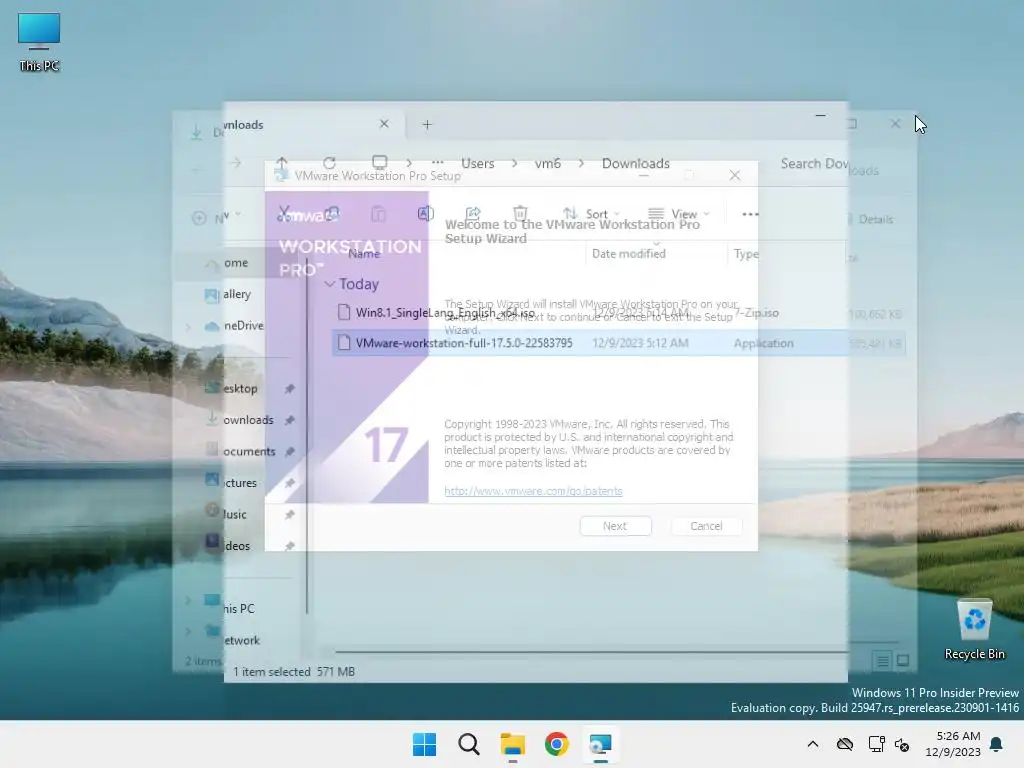Image resolution: width=1024 pixels, height=768 pixels.
Task: Open notifications bell in taskbar
Action: (x=996, y=744)
